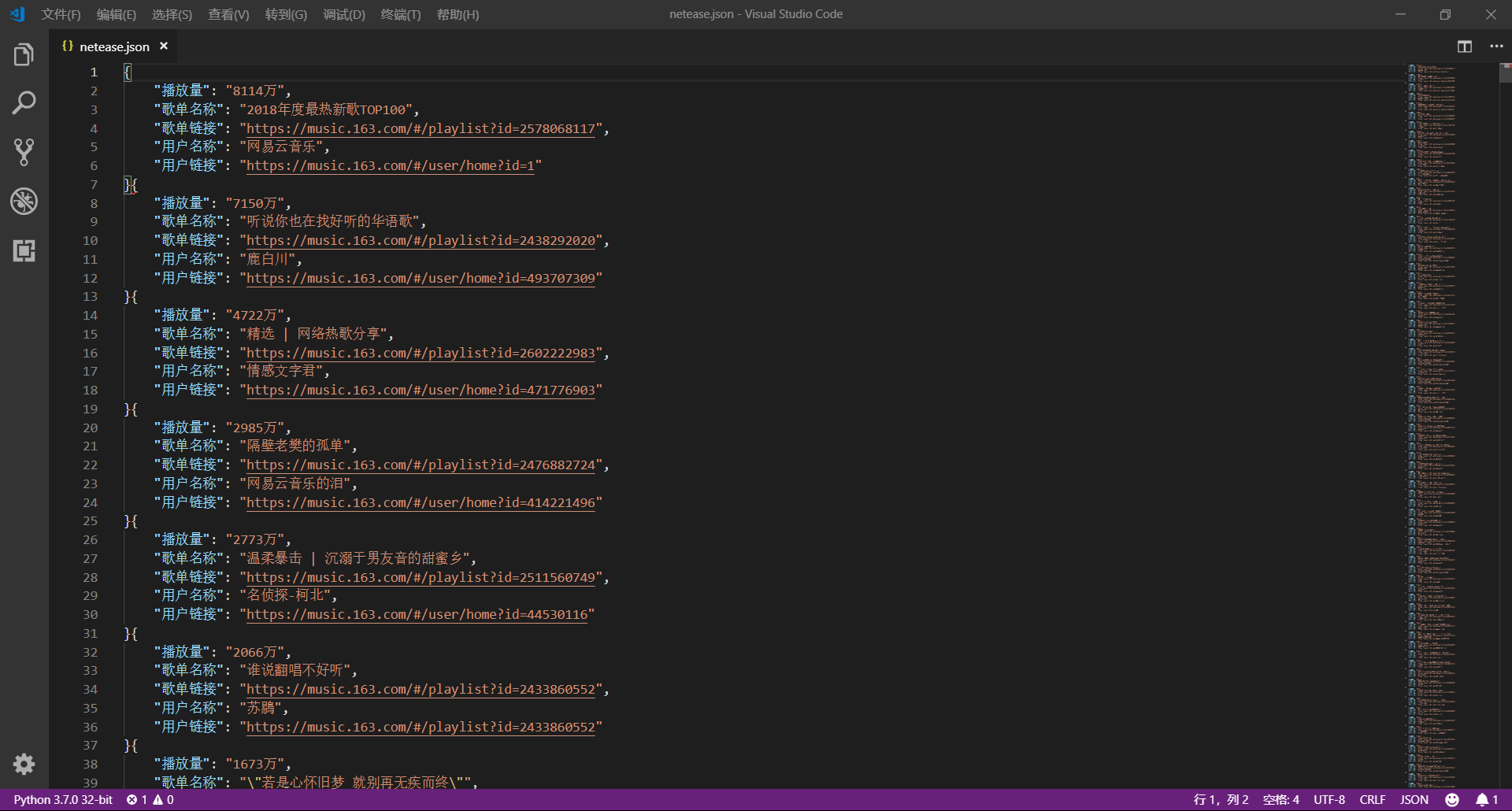Open user home link id=44530116
Viewport: 1512px width, 811px height.
click(417, 614)
